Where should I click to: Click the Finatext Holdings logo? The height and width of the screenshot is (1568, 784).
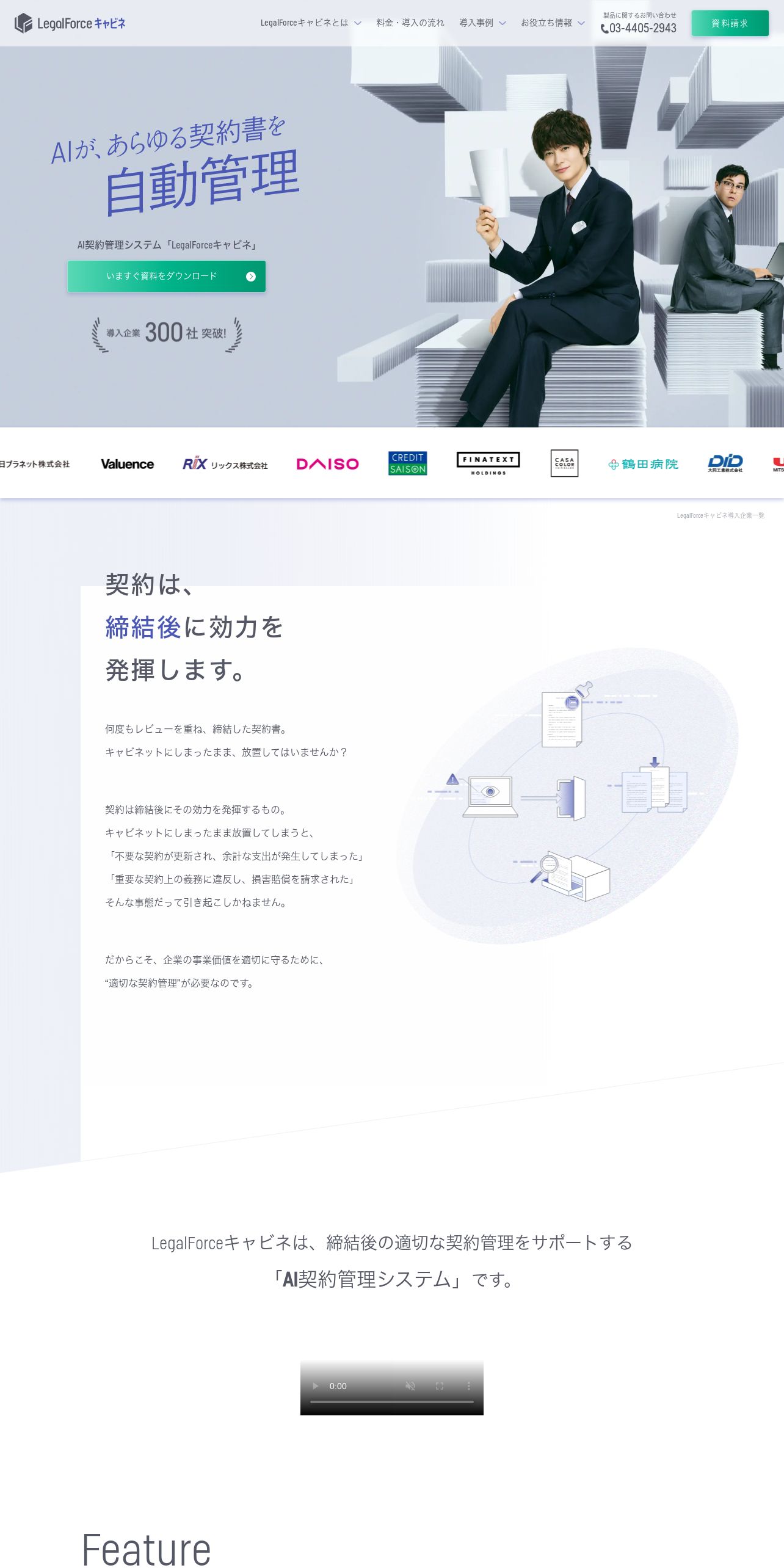(x=488, y=463)
